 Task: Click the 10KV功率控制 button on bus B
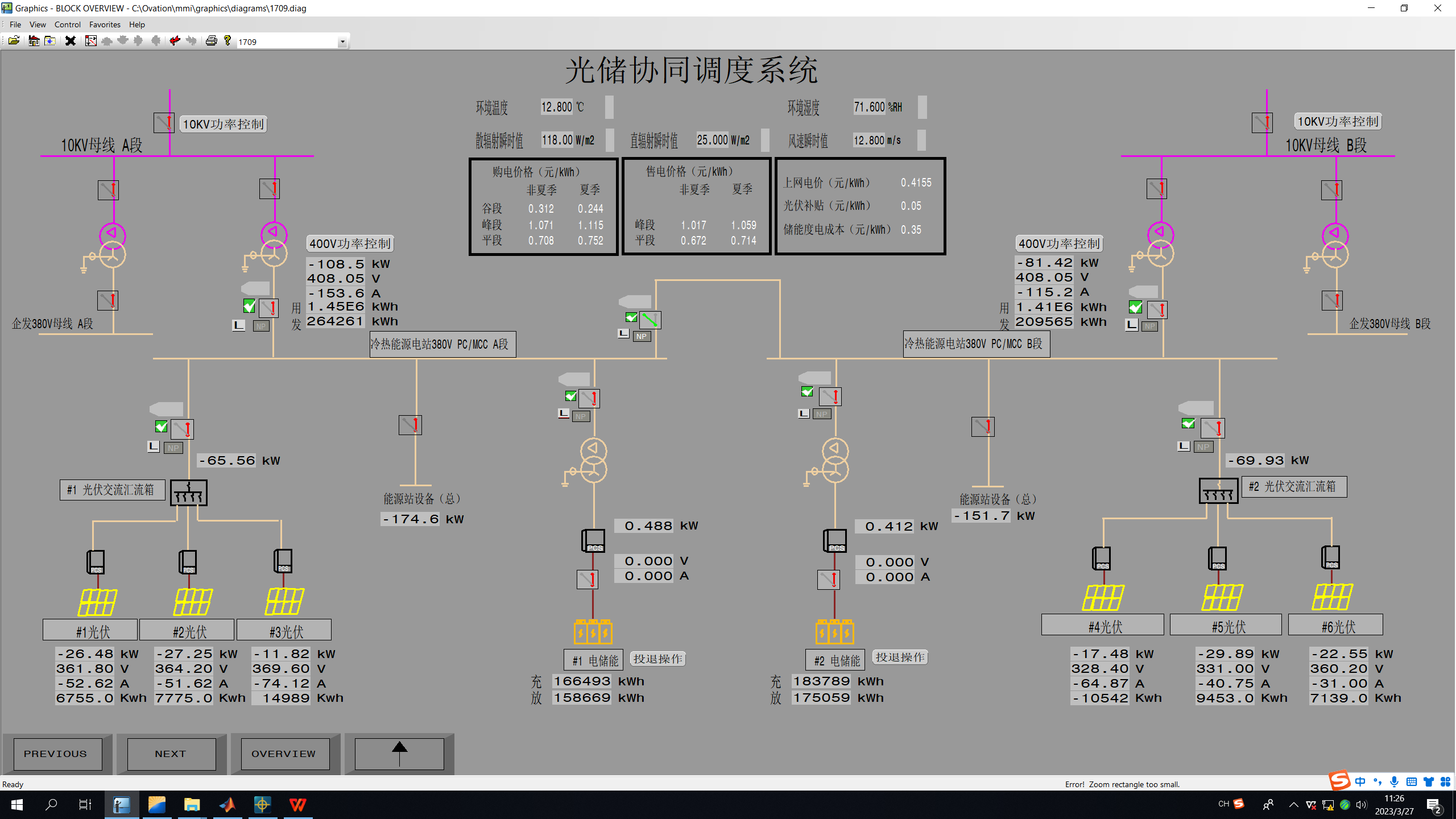pos(1338,121)
